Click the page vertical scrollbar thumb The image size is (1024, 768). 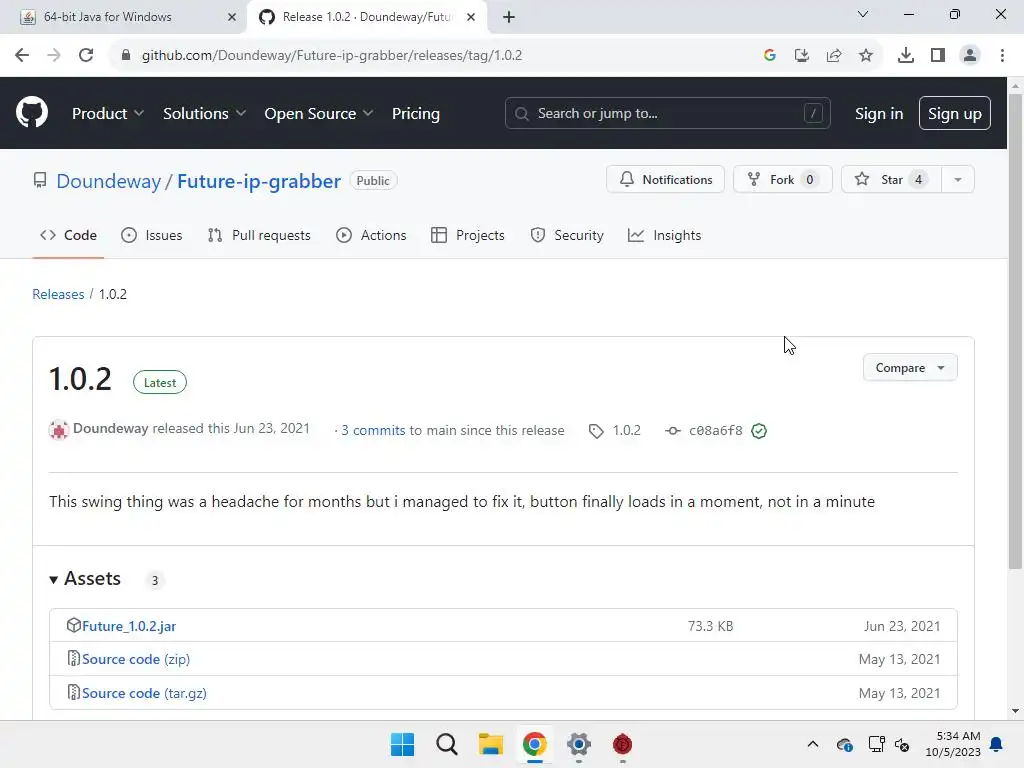pos(1015,332)
